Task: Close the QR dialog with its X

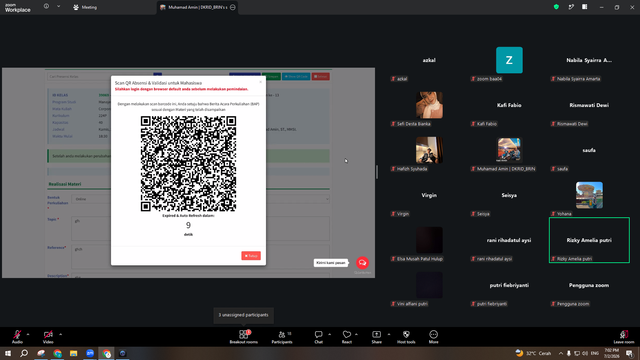Action: coord(260,82)
